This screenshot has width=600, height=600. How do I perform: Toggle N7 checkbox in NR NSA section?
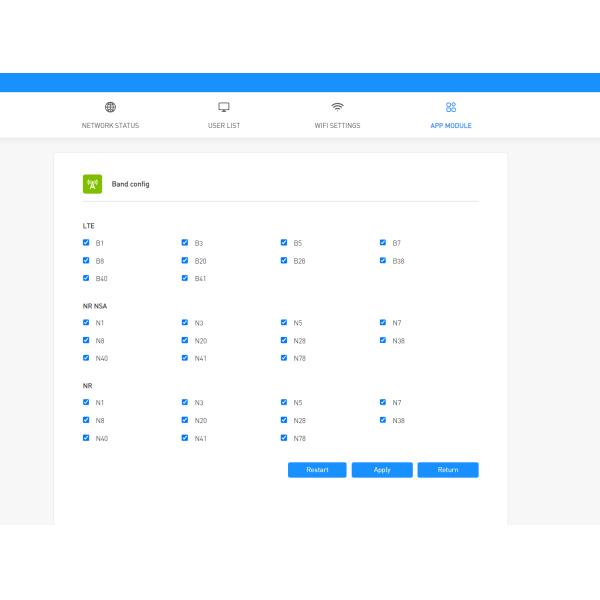[x=383, y=322]
